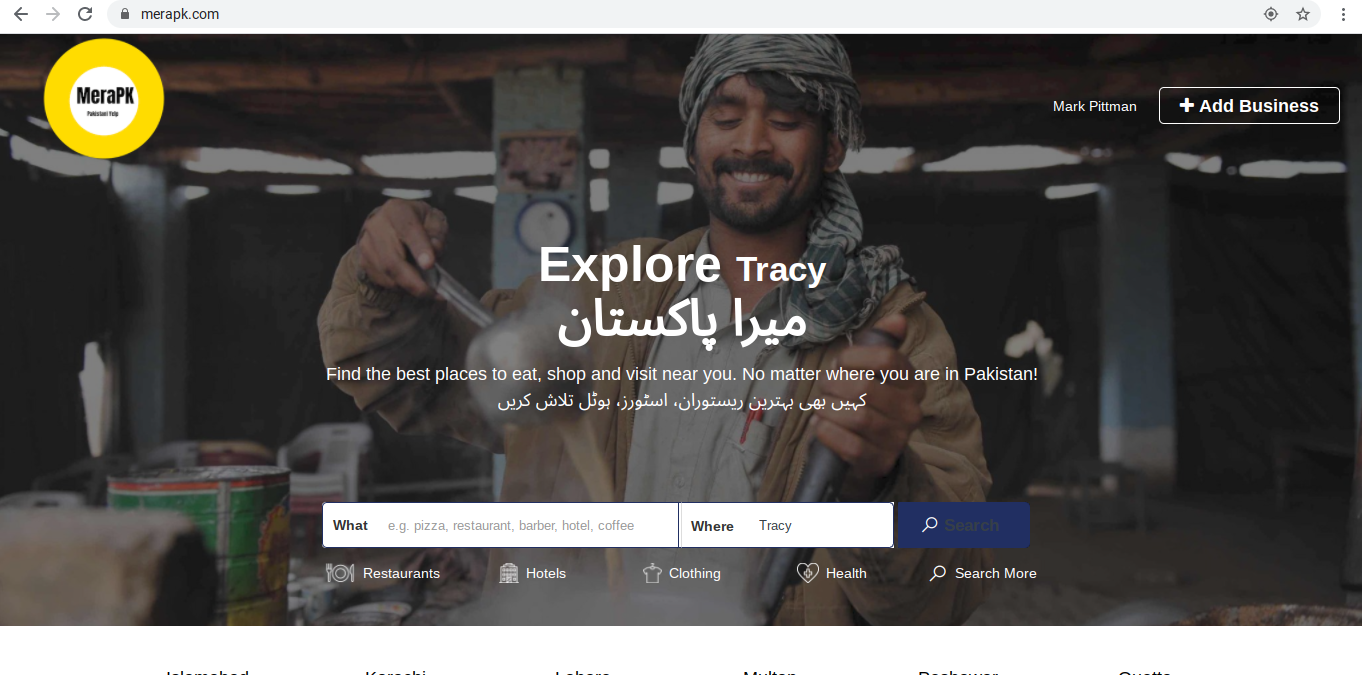
Task: Click the location target icon in address bar
Action: pos(1271,14)
